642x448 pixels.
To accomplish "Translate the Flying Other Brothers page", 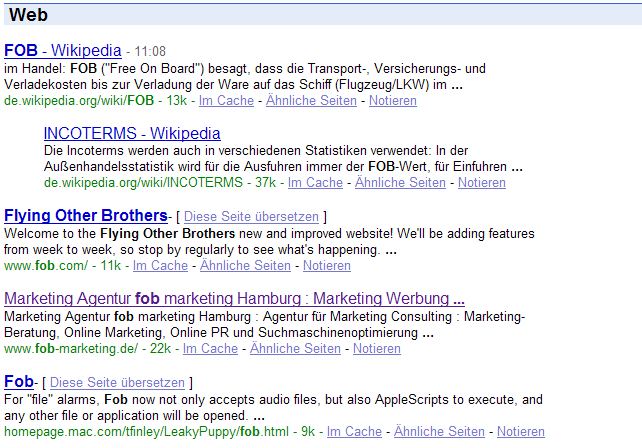I will 251,216.
